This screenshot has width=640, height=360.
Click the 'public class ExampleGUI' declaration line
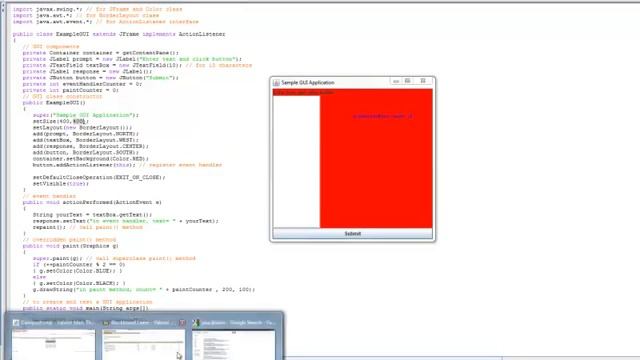pos(119,34)
